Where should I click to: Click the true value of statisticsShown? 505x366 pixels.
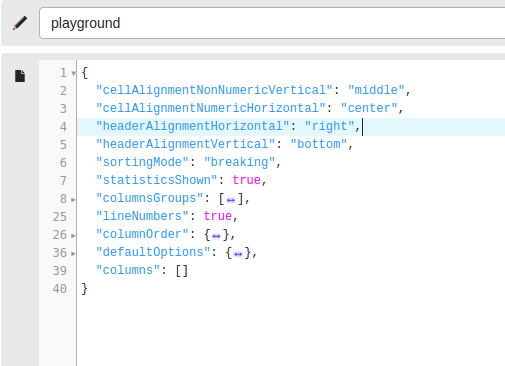pyautogui.click(x=247, y=180)
